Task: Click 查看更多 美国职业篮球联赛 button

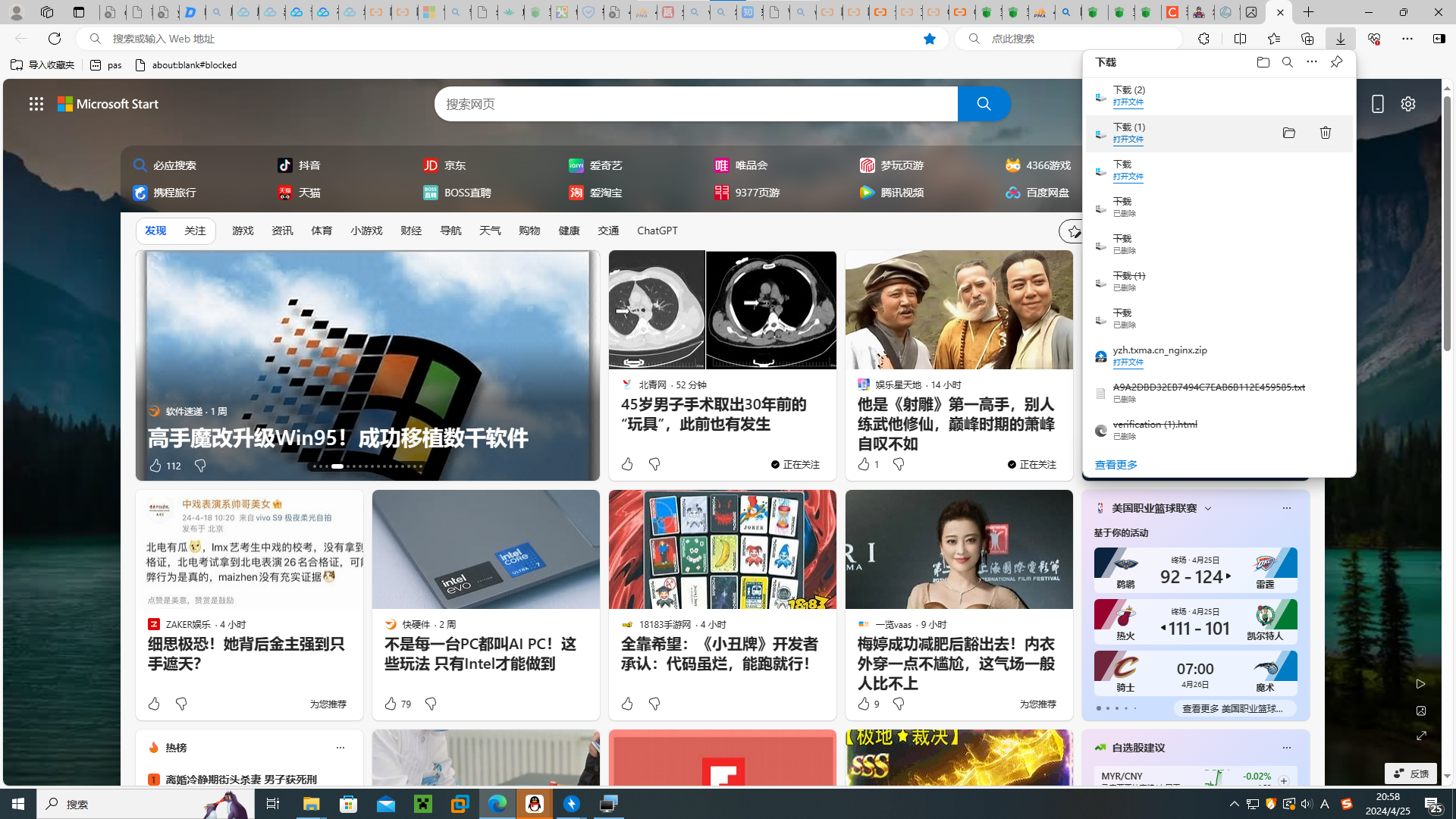Action: coord(1233,708)
